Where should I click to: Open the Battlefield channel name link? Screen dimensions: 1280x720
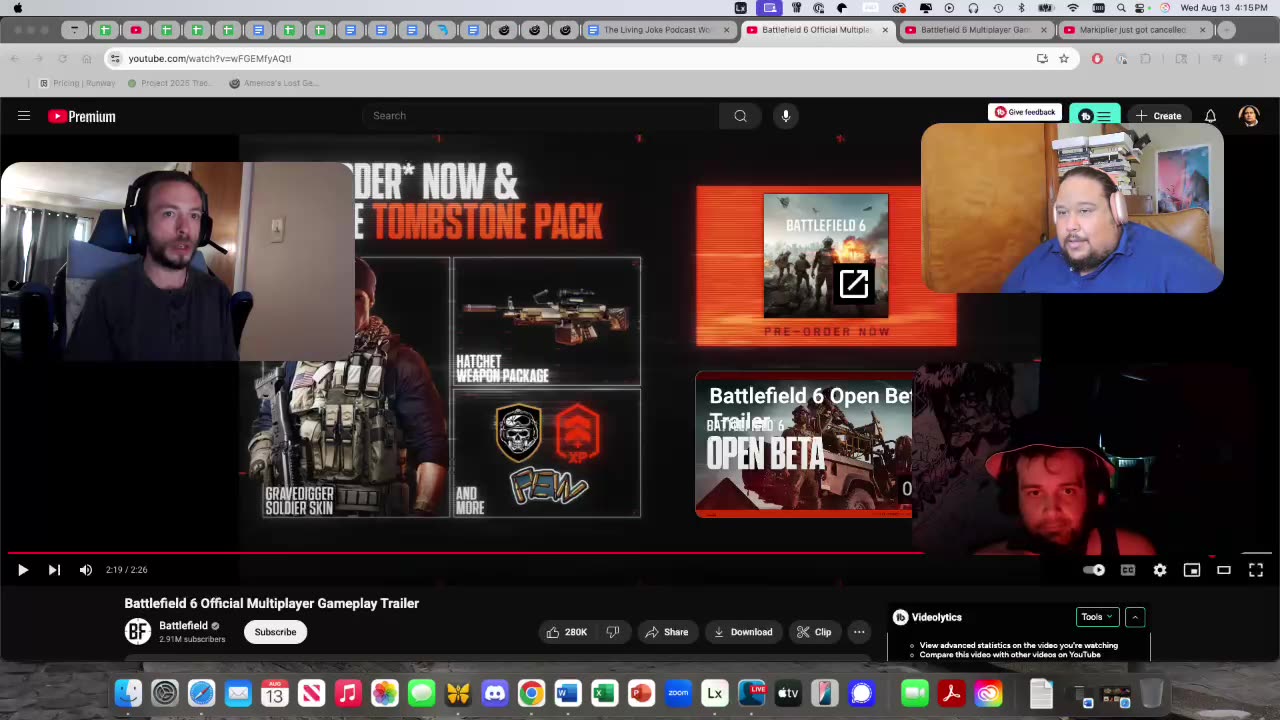coord(183,626)
